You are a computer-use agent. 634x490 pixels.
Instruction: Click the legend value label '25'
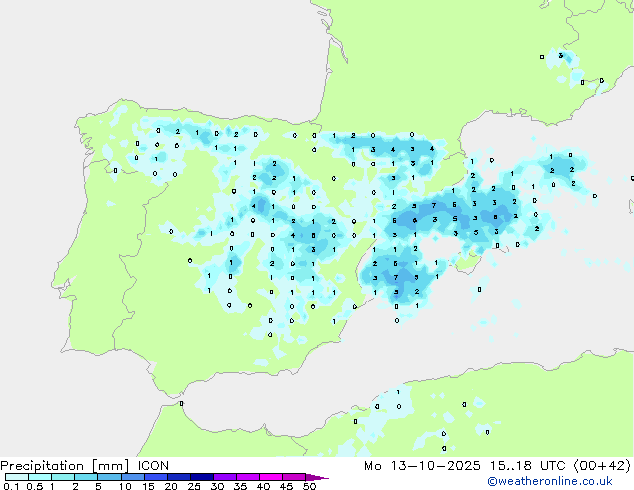click(x=194, y=486)
